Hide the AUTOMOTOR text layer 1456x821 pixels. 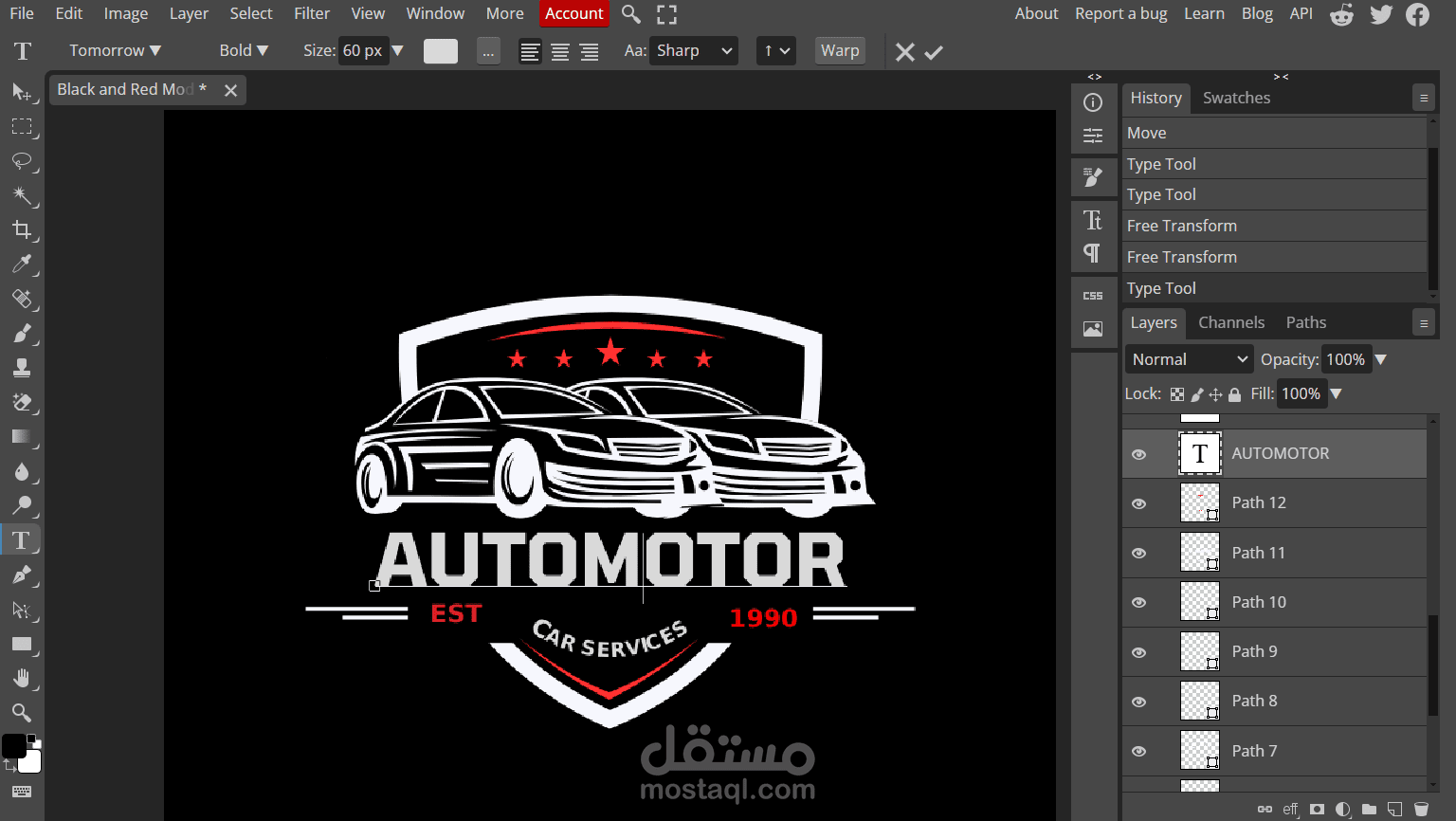[x=1139, y=454]
